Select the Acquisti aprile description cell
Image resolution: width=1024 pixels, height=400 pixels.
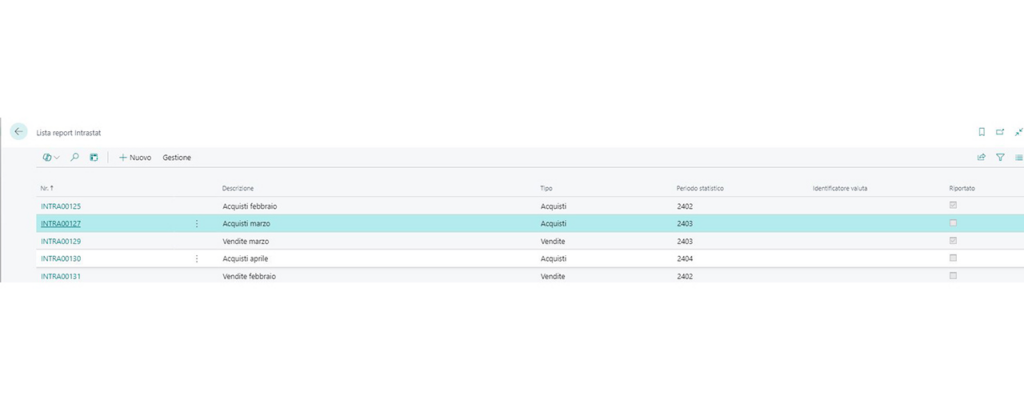pos(246,259)
